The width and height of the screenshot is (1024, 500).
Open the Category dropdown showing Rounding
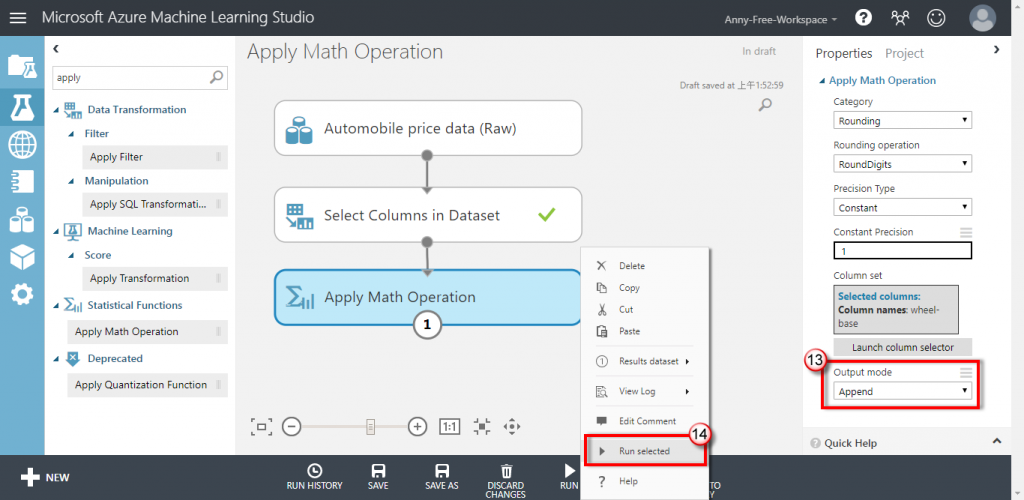click(x=903, y=121)
